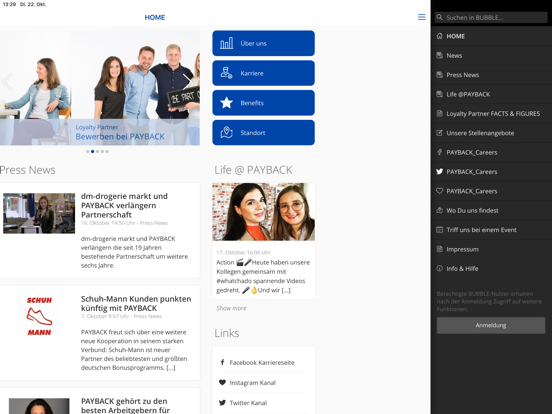Click the Anmeldung login button
Image resolution: width=552 pixels, height=414 pixels.
[x=491, y=325]
